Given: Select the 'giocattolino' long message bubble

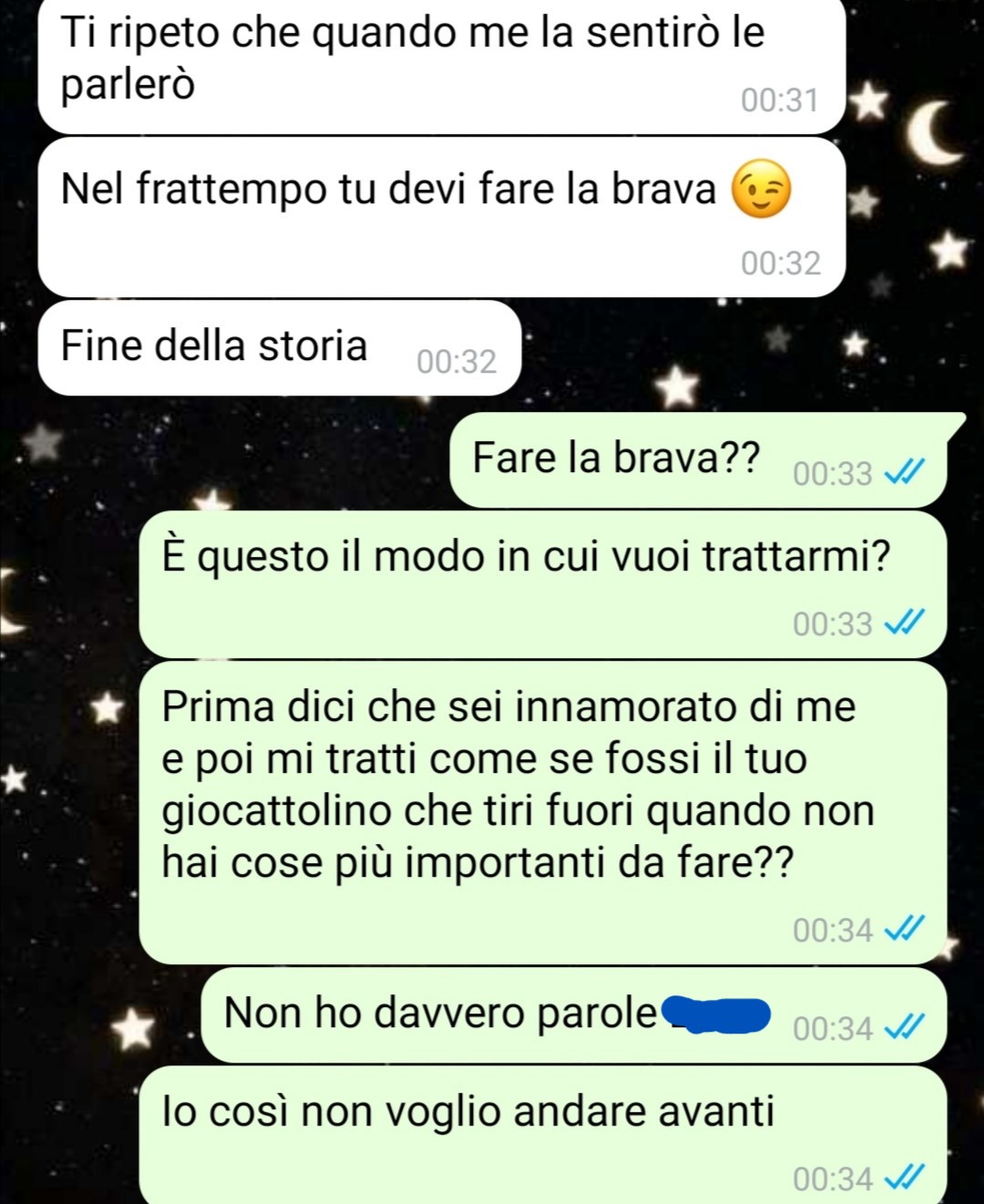Looking at the screenshot, I should [x=543, y=812].
